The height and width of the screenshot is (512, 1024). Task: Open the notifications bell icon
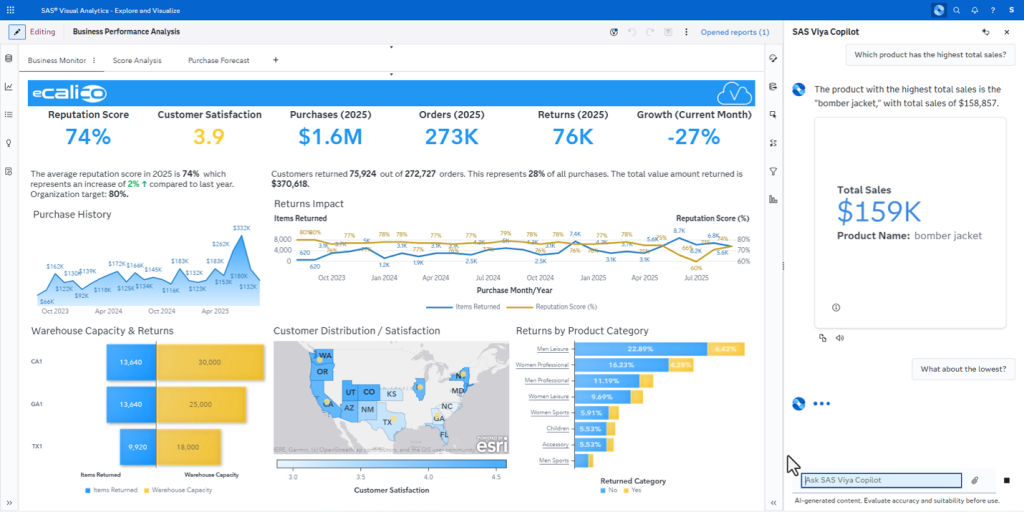pos(974,10)
